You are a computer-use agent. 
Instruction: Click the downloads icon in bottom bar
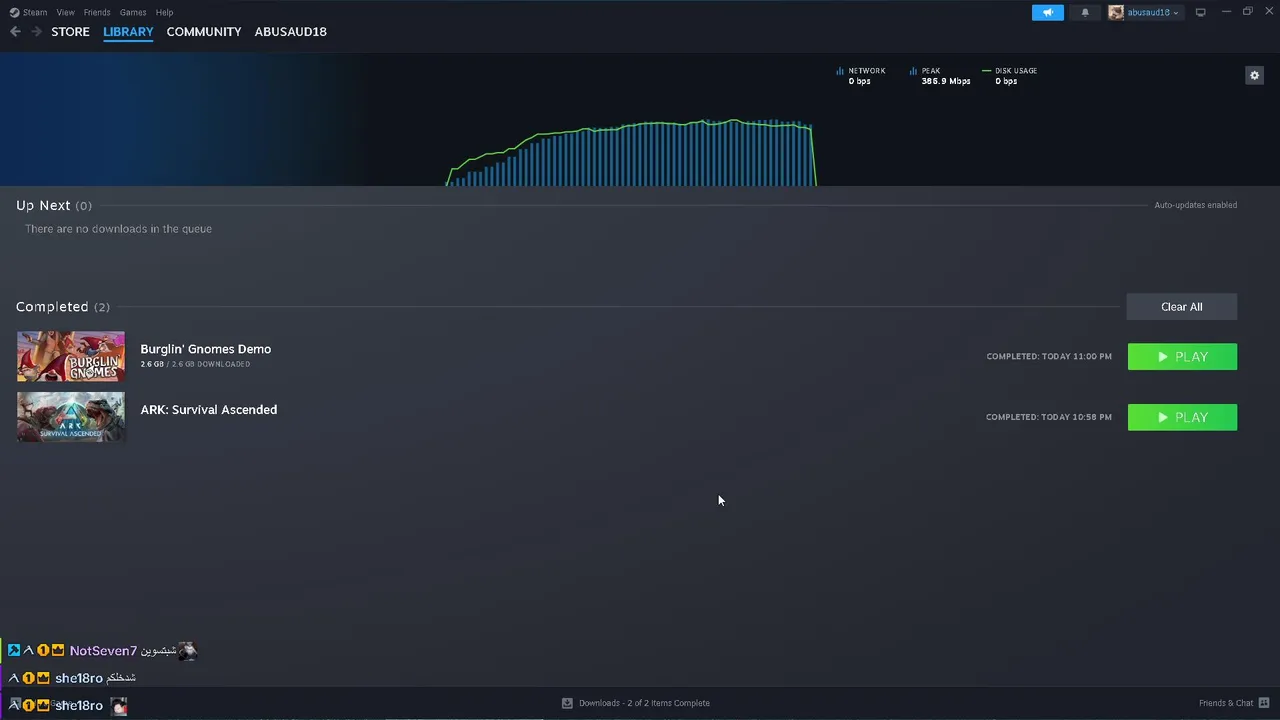coord(567,703)
